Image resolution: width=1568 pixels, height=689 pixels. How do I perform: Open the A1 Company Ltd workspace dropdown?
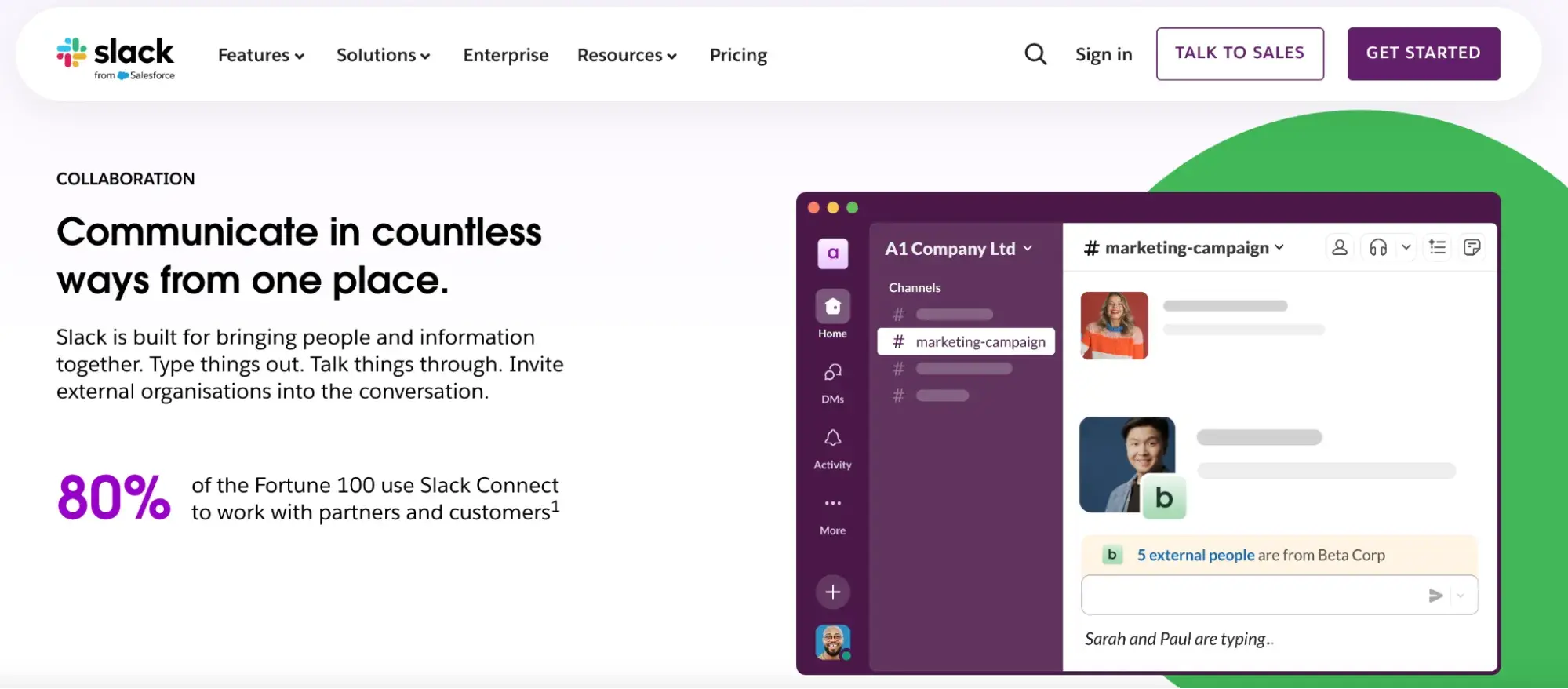click(x=959, y=249)
